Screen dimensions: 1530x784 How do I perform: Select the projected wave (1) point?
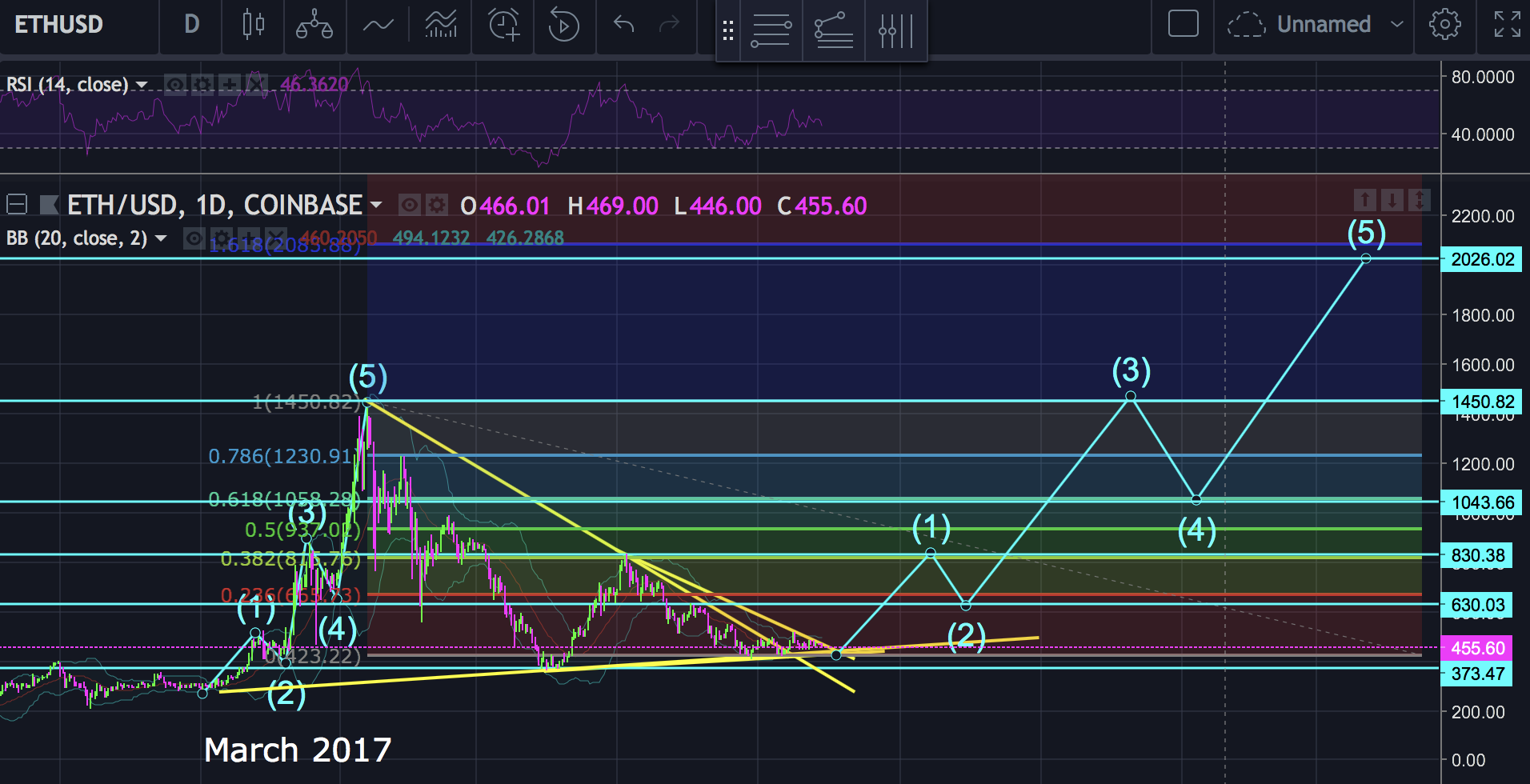pos(931,553)
